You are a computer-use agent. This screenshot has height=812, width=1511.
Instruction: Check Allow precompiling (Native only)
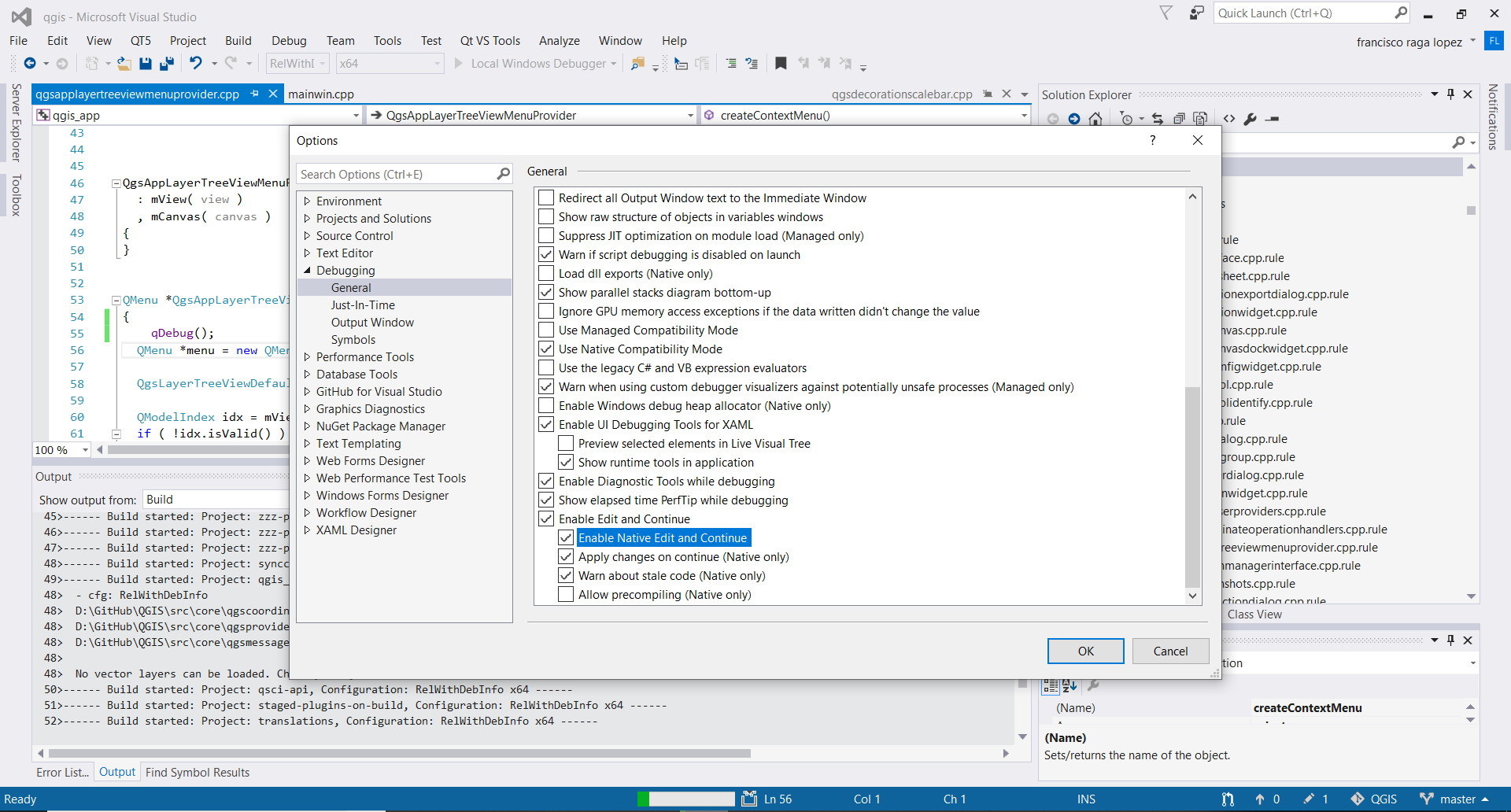click(566, 595)
